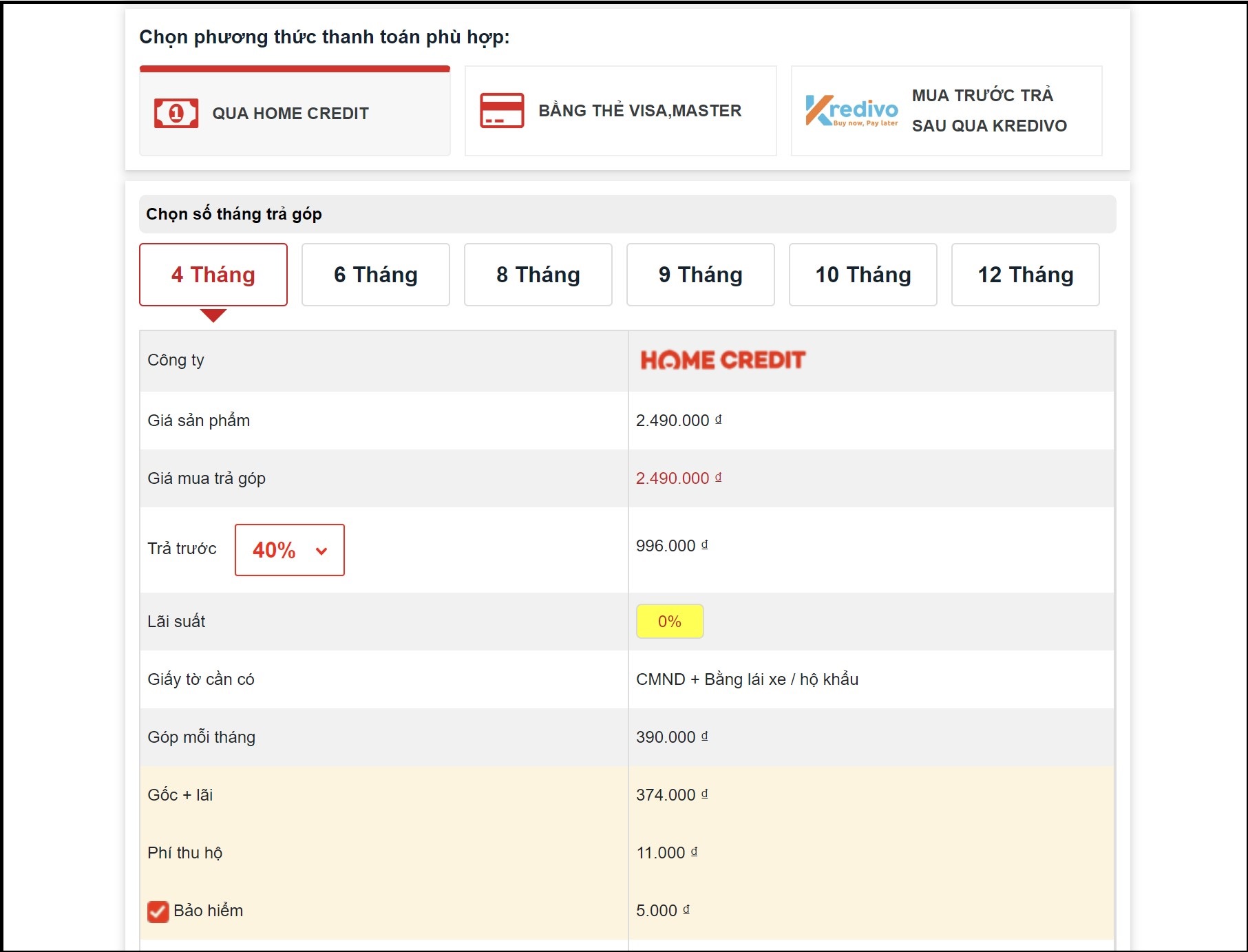Screen dimensions: 1248x952
Task: Choose MUA TRƯỚC TRẢ SAU QUA KREDIVO
Action: tap(946, 111)
